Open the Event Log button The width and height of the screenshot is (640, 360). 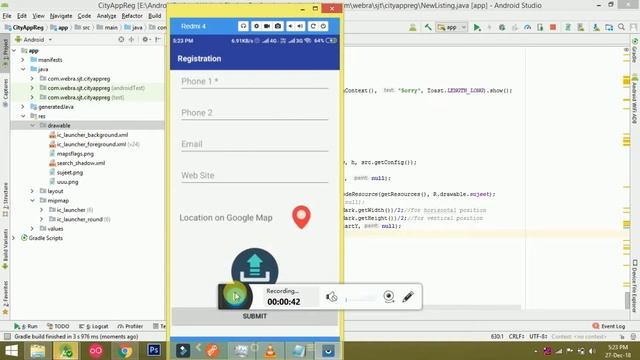[609, 326]
